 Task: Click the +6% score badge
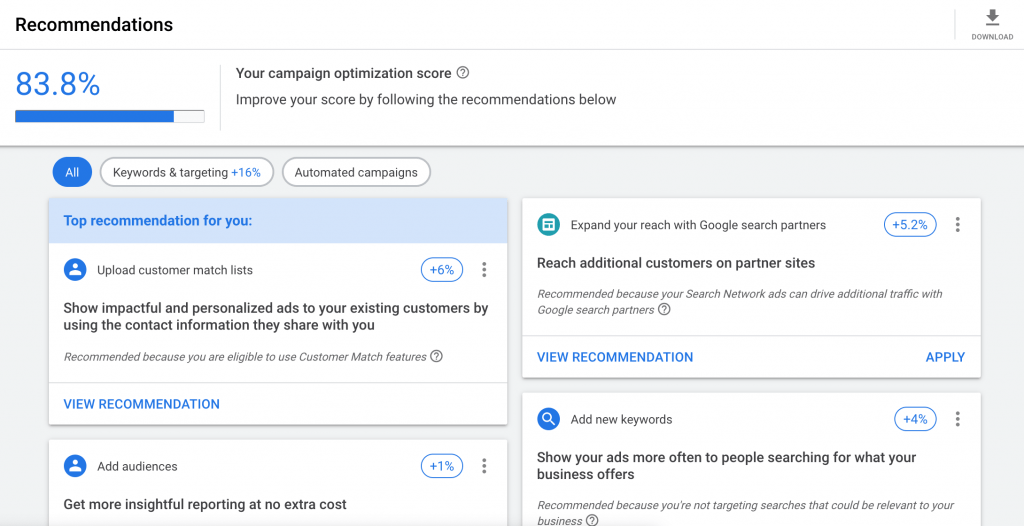pyautogui.click(x=442, y=270)
